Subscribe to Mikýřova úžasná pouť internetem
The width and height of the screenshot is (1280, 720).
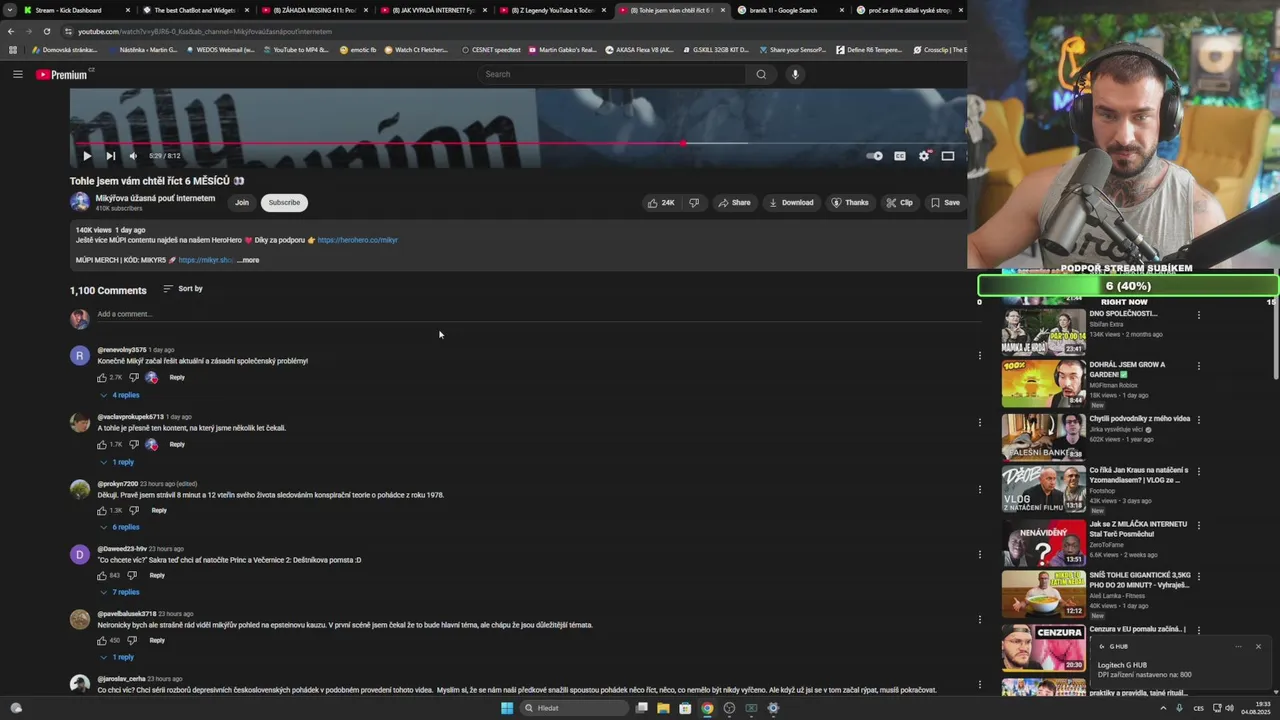pos(284,203)
